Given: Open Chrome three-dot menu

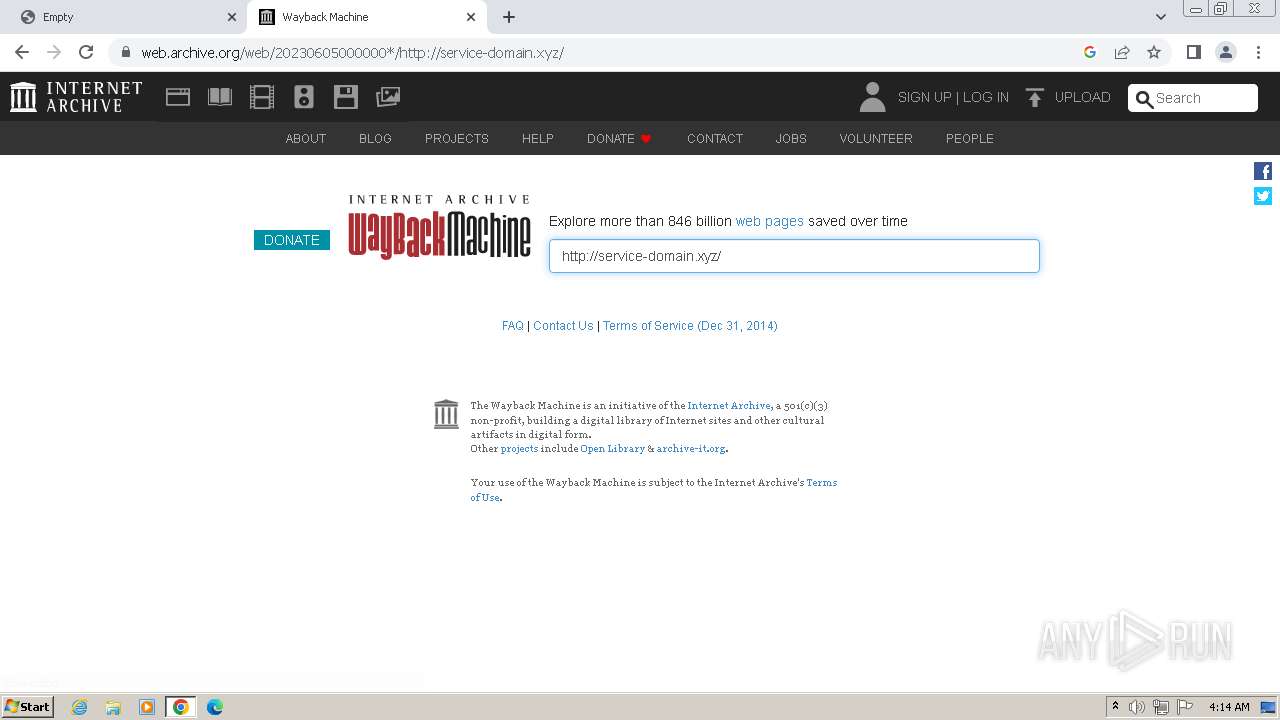Looking at the screenshot, I should tap(1258, 52).
